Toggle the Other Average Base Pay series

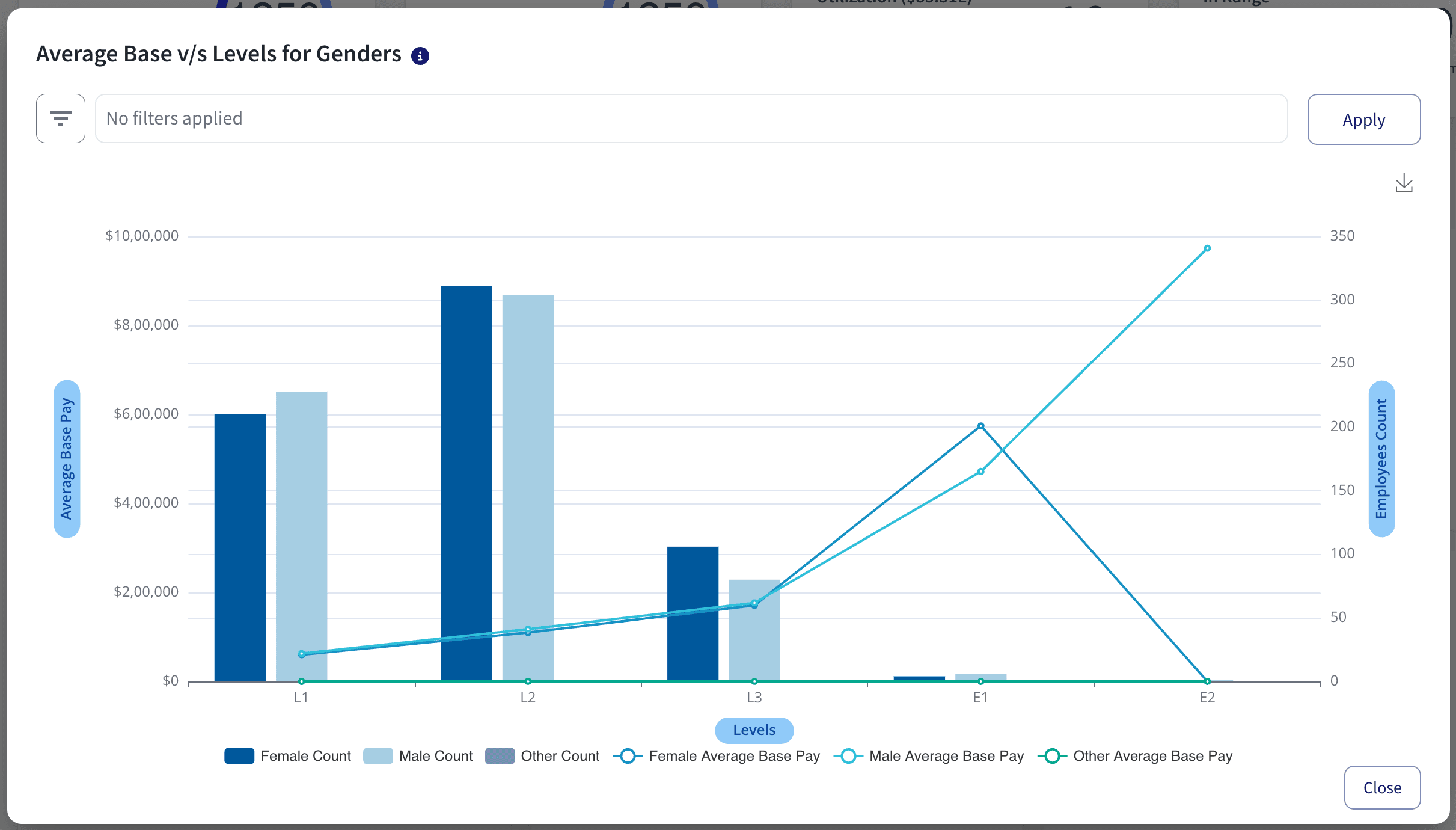(1053, 756)
